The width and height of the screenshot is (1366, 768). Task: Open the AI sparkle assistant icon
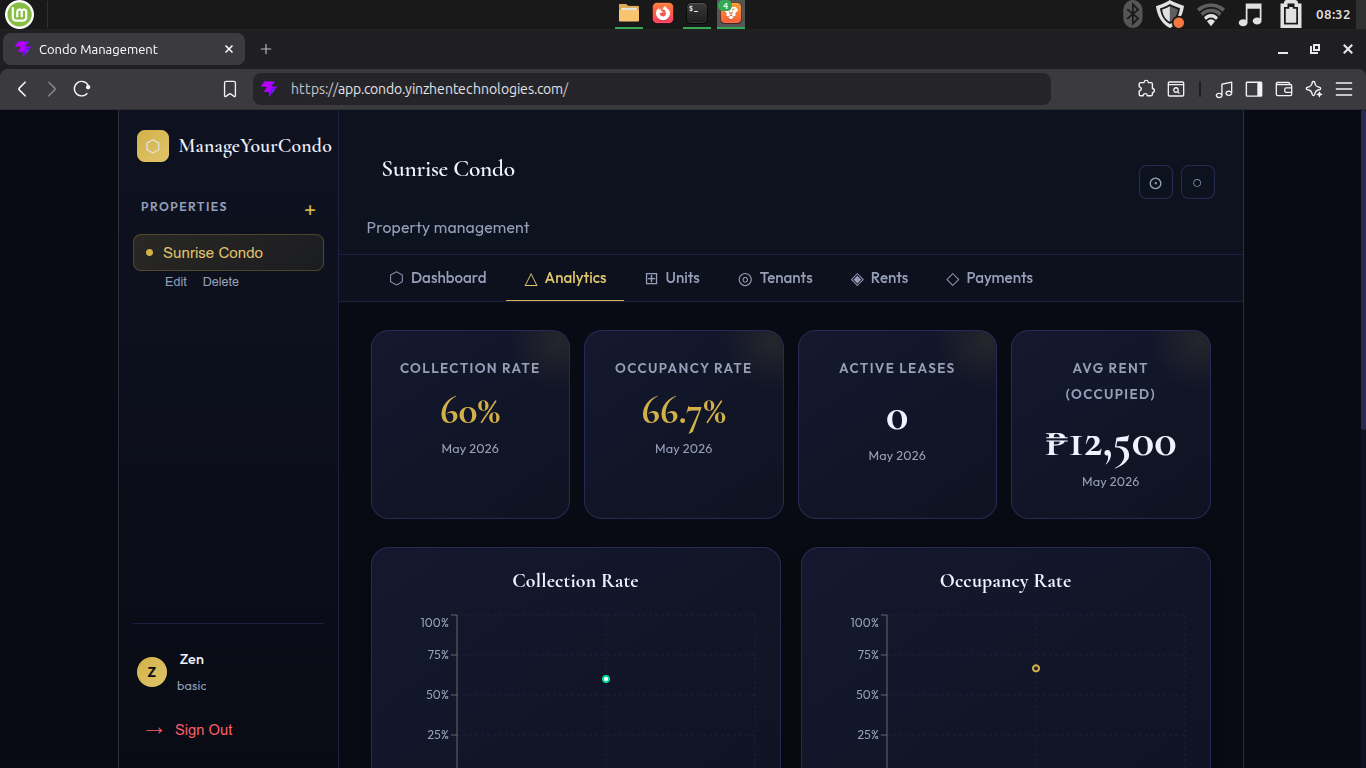click(x=1314, y=89)
